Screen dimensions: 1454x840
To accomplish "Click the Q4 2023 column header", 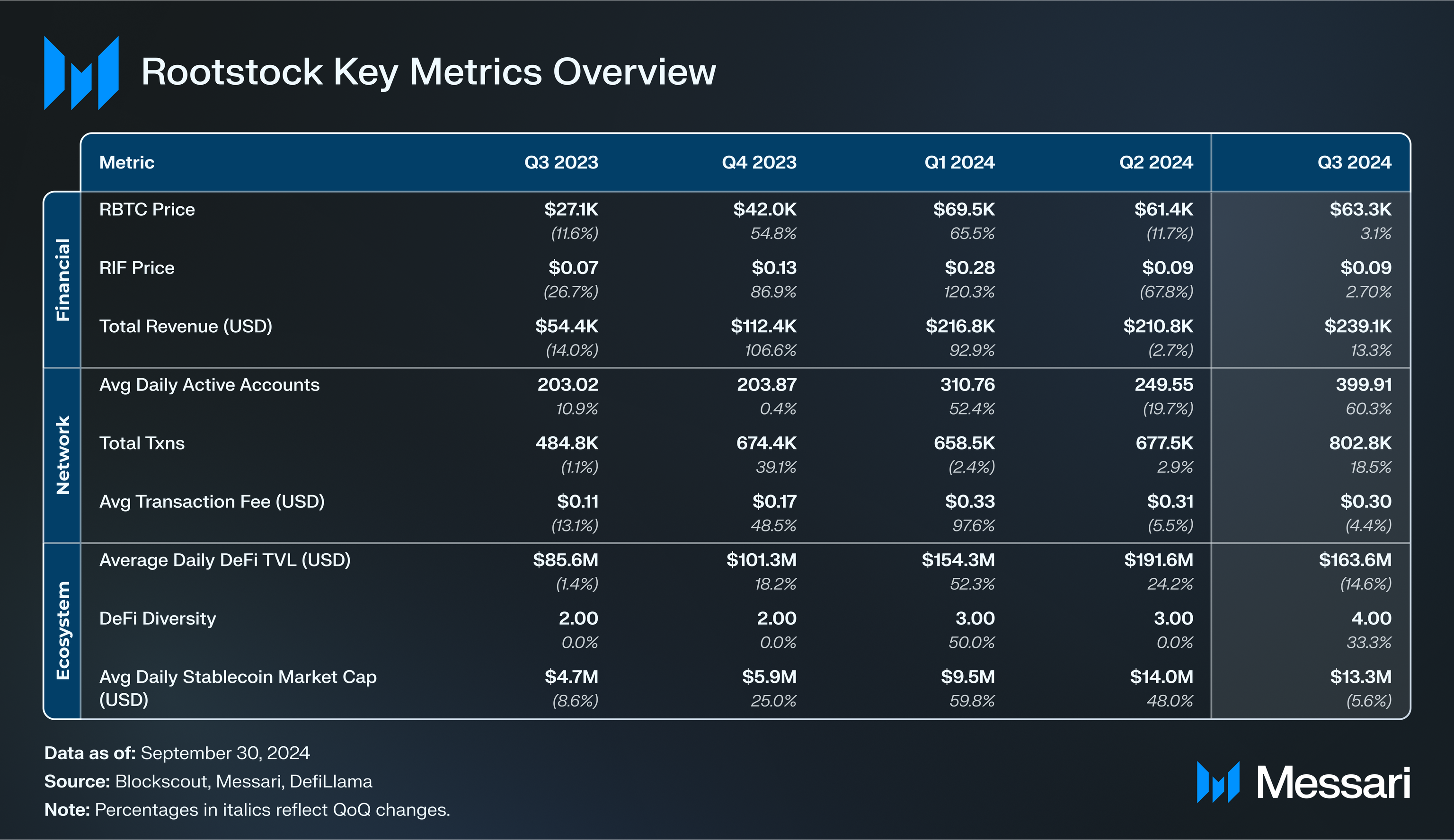I will pyautogui.click(x=759, y=163).
